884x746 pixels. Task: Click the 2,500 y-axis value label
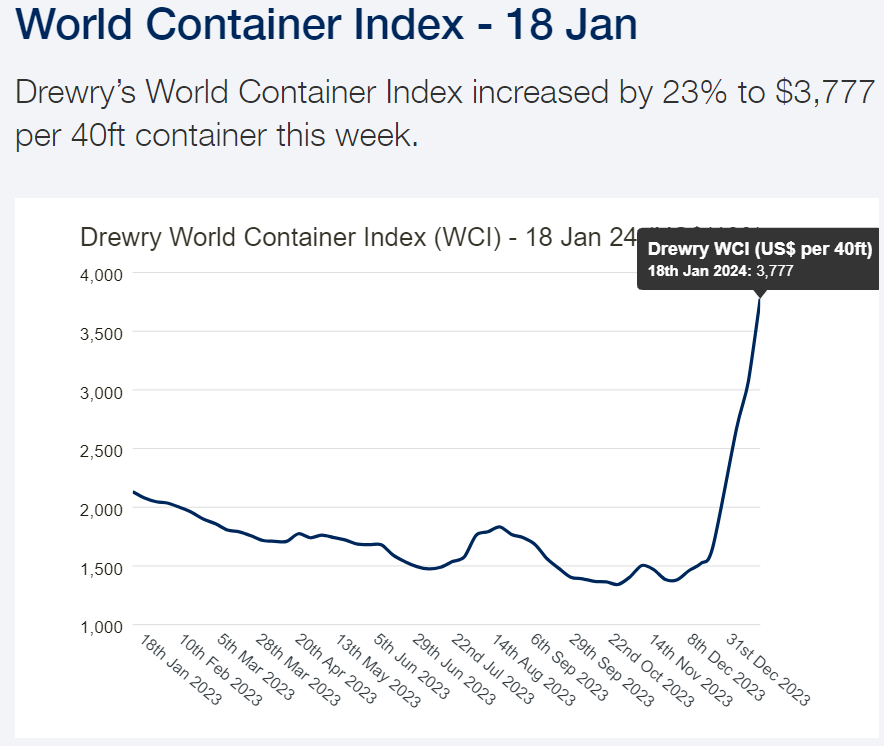[101, 451]
